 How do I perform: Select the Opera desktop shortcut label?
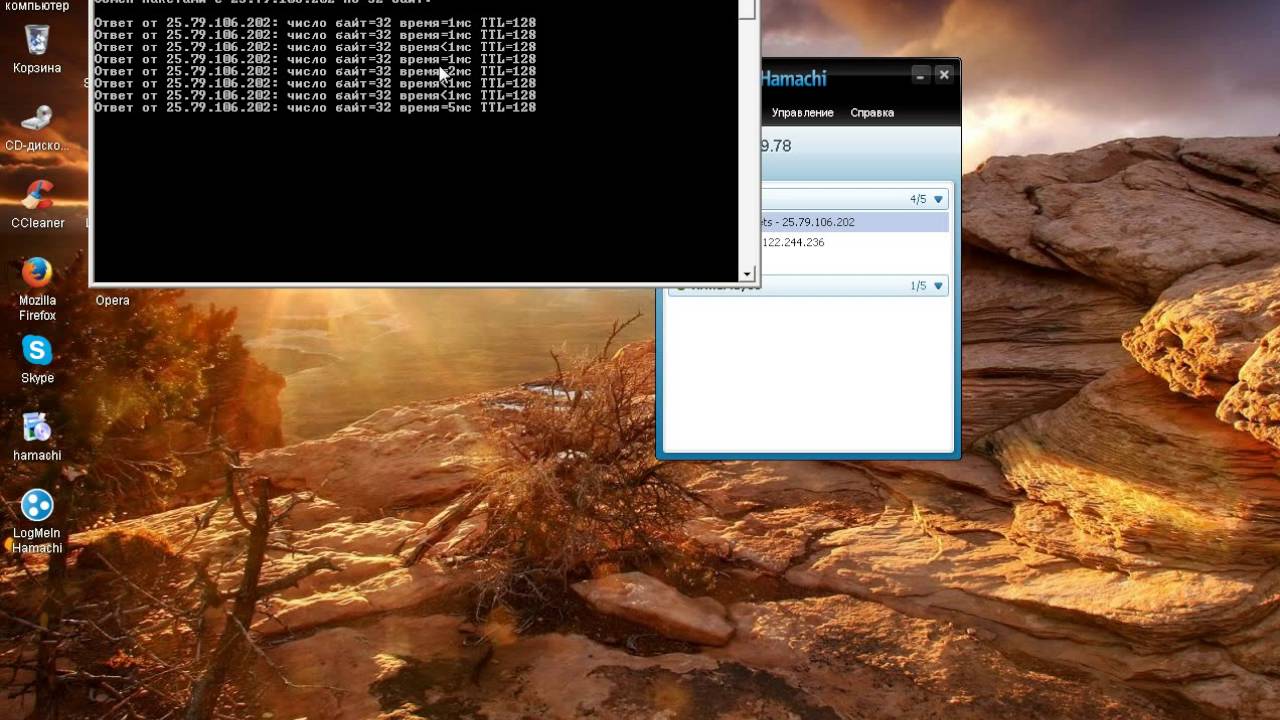click(x=112, y=300)
